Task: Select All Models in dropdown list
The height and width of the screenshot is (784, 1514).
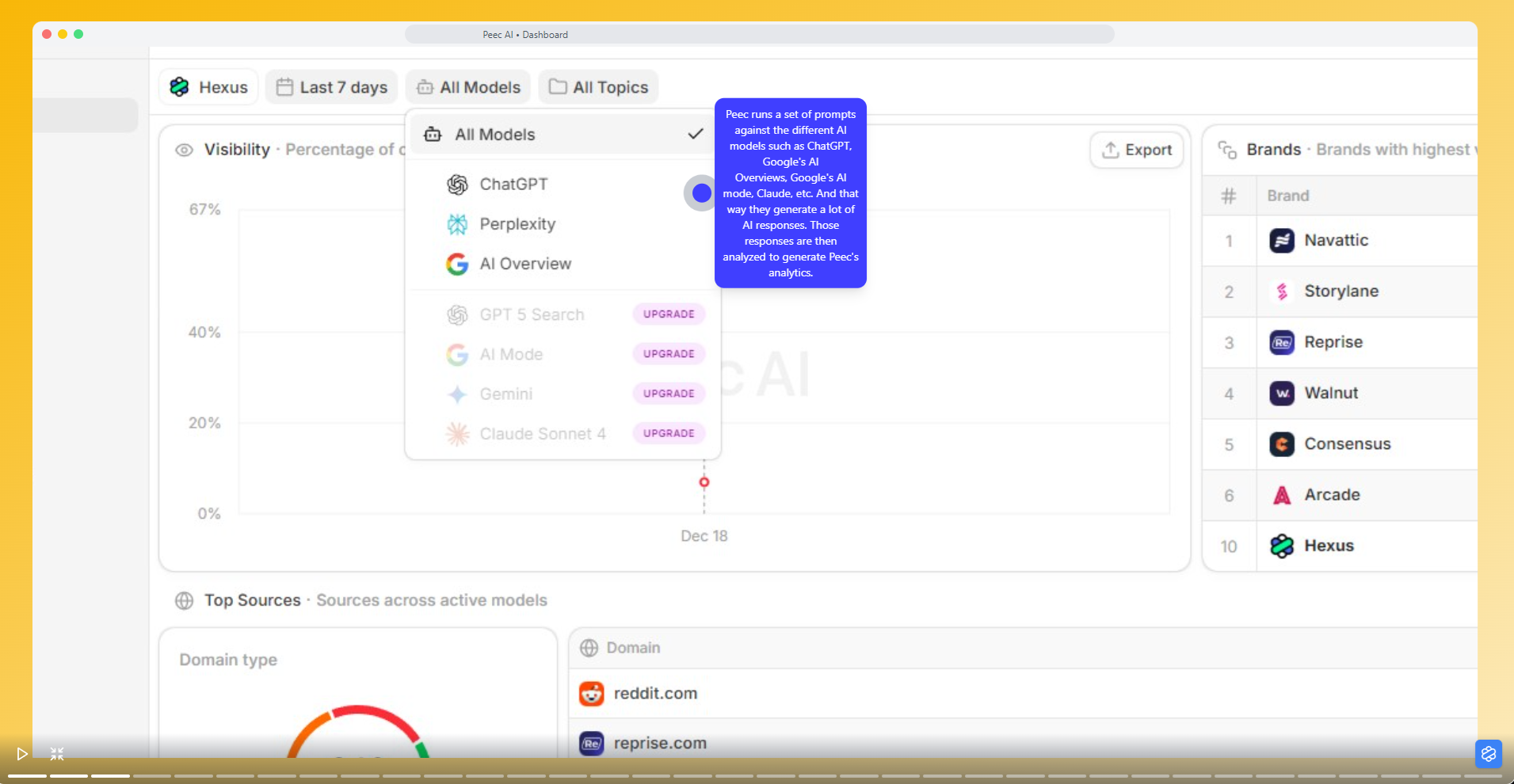Action: [x=563, y=135]
